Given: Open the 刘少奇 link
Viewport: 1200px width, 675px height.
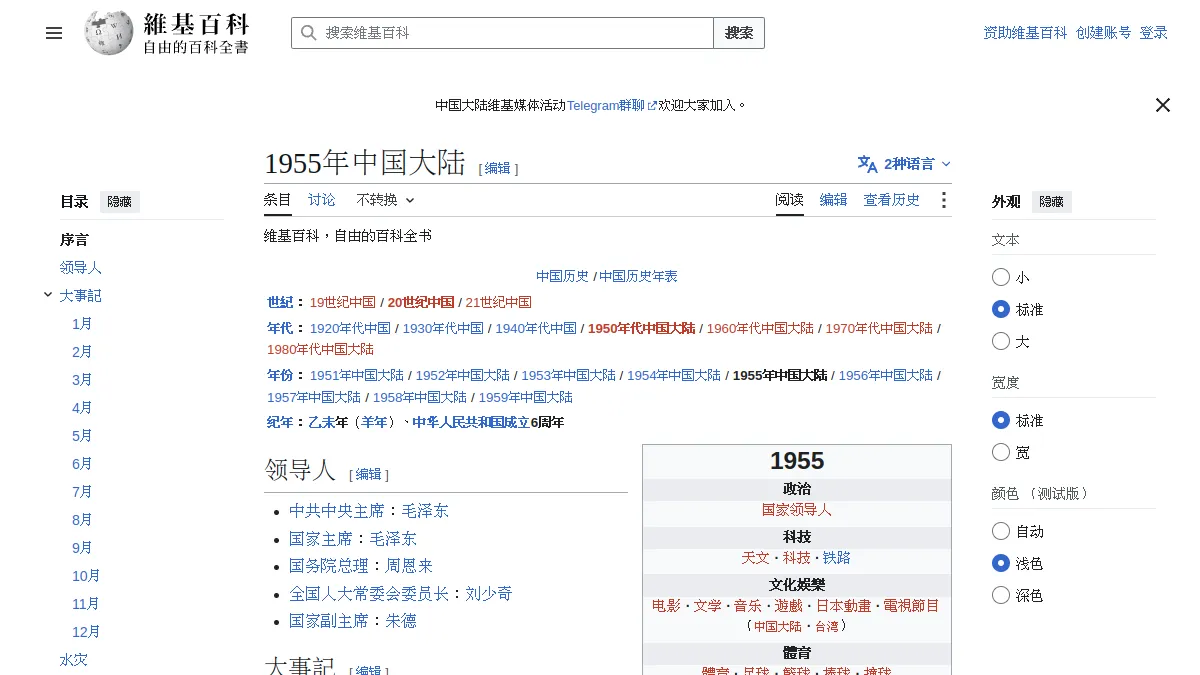Looking at the screenshot, I should pyautogui.click(x=489, y=594).
